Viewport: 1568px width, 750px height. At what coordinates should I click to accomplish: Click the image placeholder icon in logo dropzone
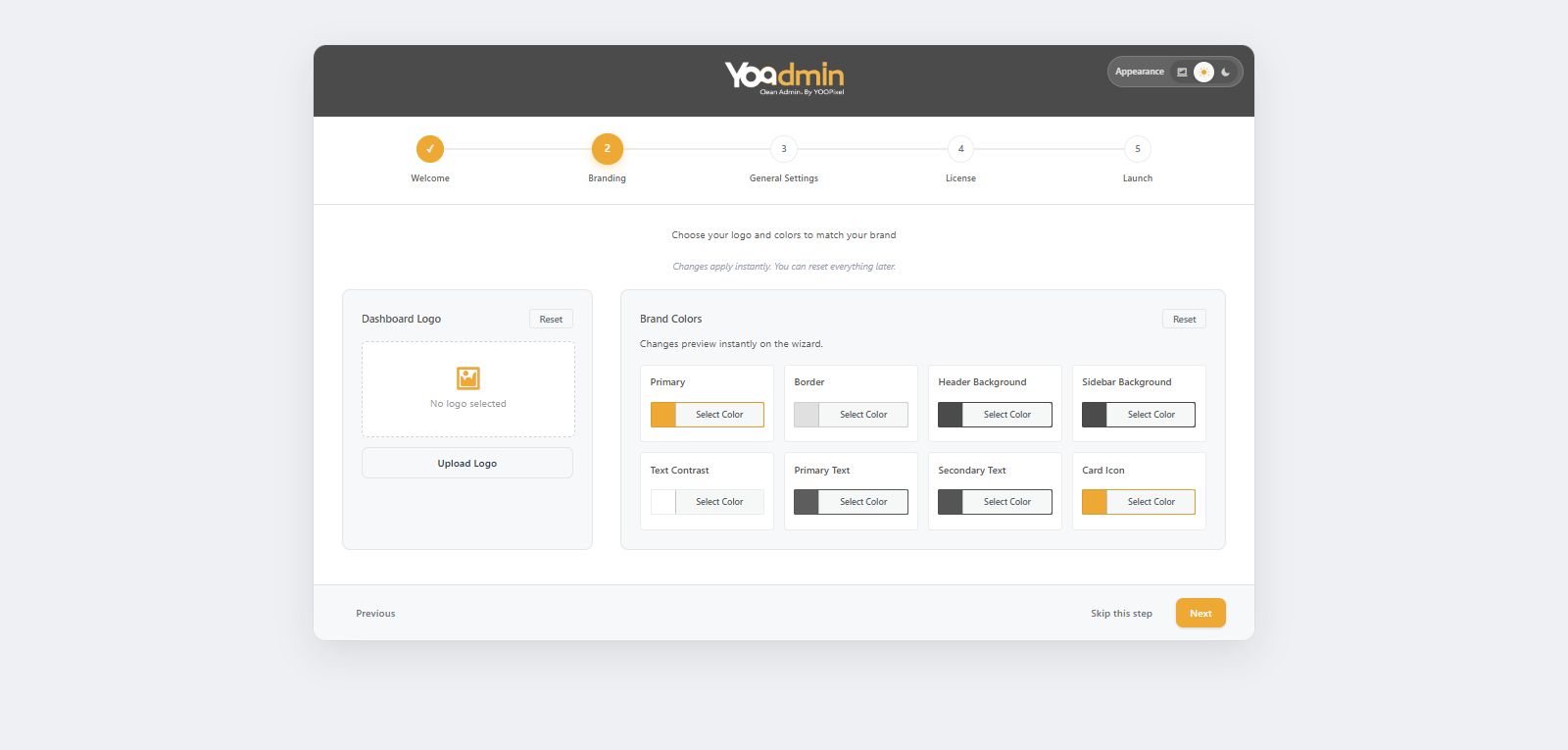468,377
